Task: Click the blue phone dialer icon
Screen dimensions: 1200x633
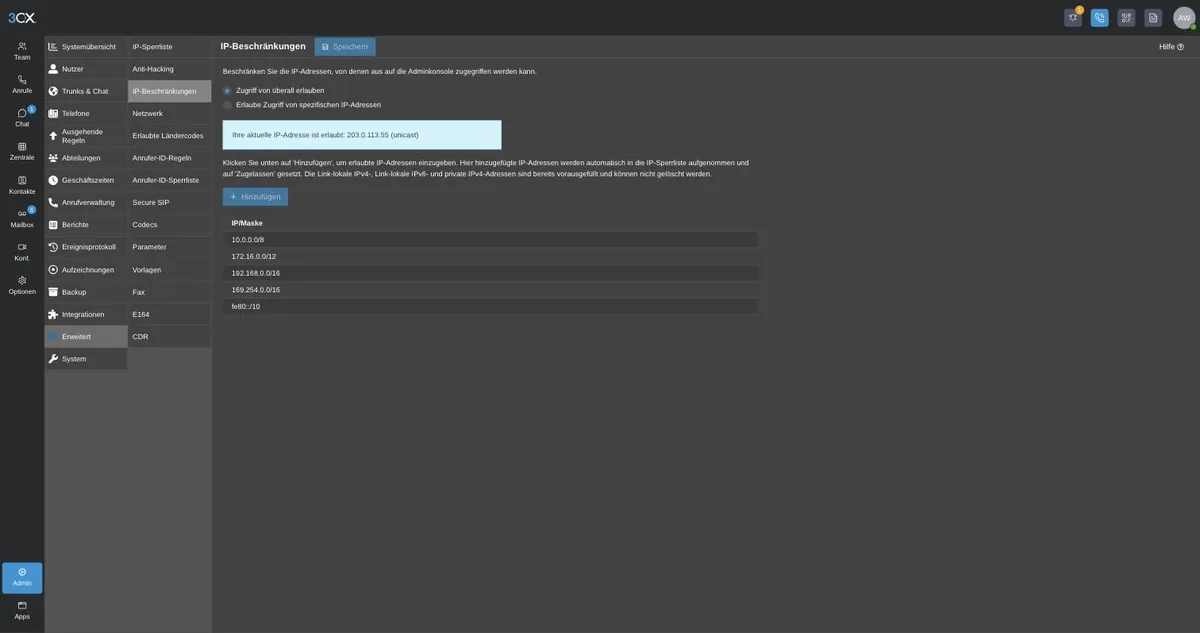Action: [1100, 18]
